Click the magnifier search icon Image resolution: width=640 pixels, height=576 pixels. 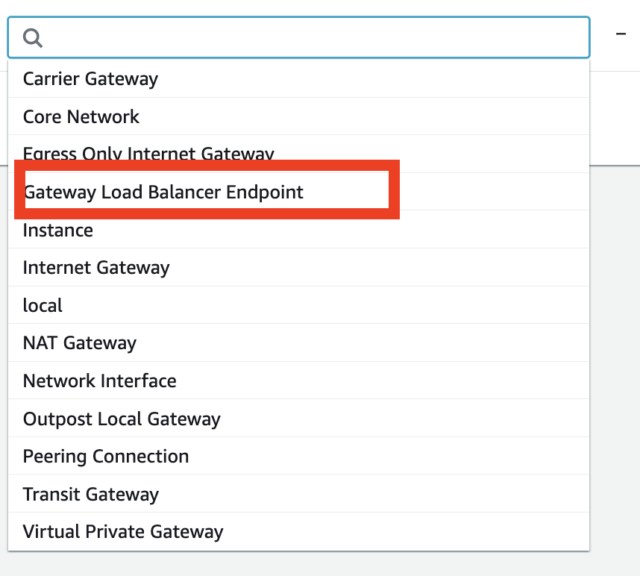click(x=33, y=38)
